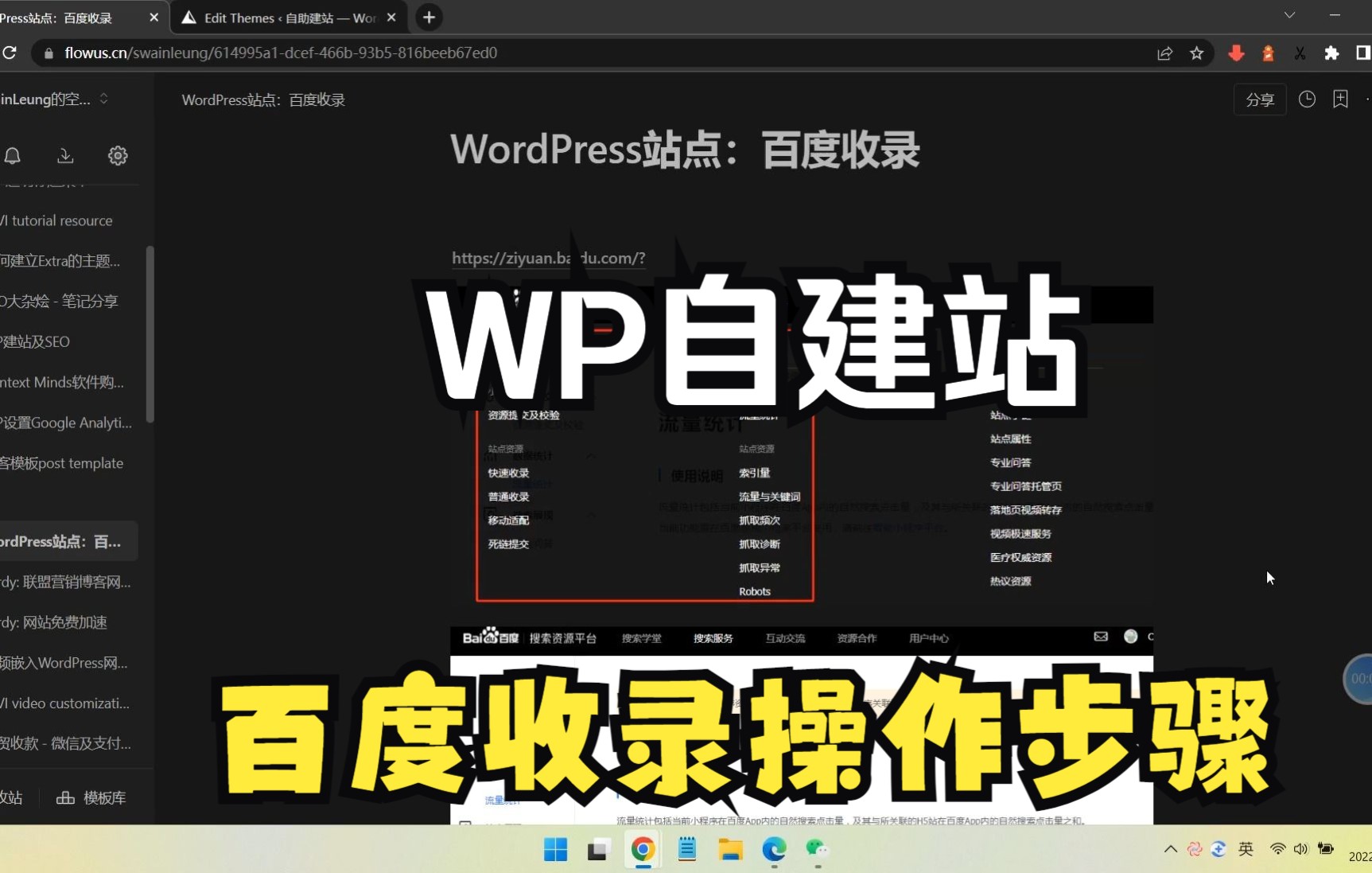The width and height of the screenshot is (1372, 873).
Task: Open the https://ziyuan.baidu.com link
Action: pyautogui.click(x=547, y=258)
